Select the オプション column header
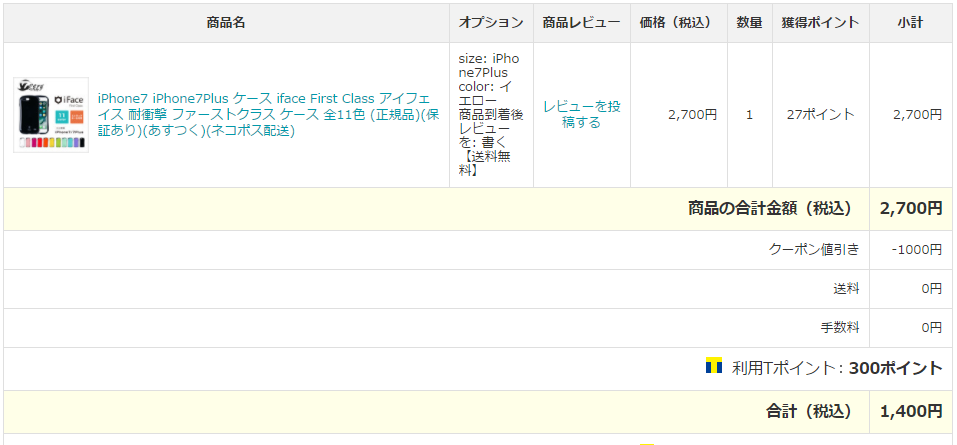This screenshot has height=445, width=957. pos(491,23)
